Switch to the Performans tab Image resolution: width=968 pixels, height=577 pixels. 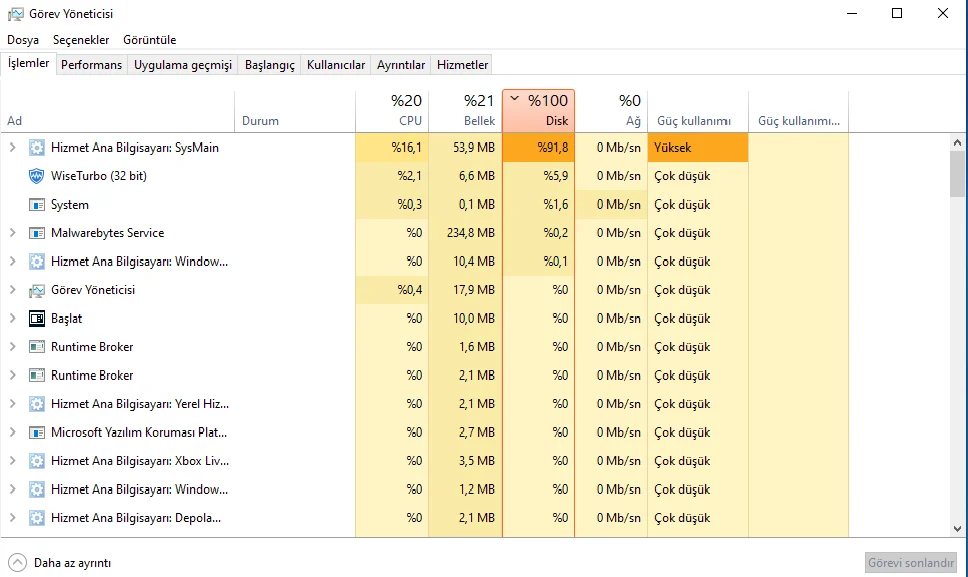[x=91, y=65]
